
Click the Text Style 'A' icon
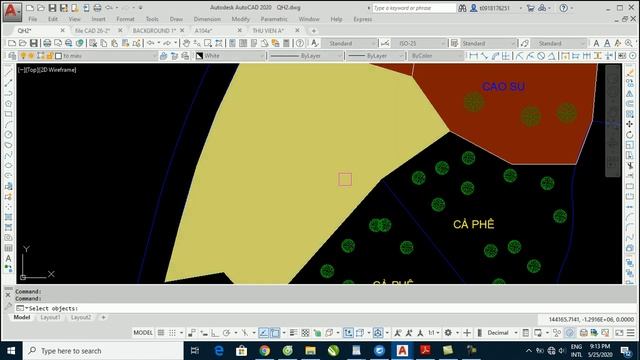tap(315, 43)
